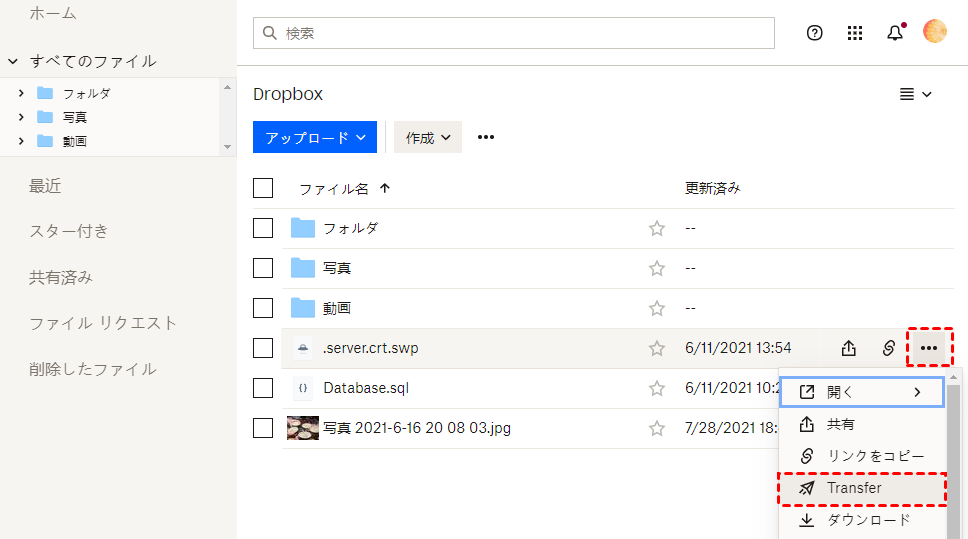The image size is (968, 539).
Task: Open the help question mark icon
Action: [x=814, y=33]
